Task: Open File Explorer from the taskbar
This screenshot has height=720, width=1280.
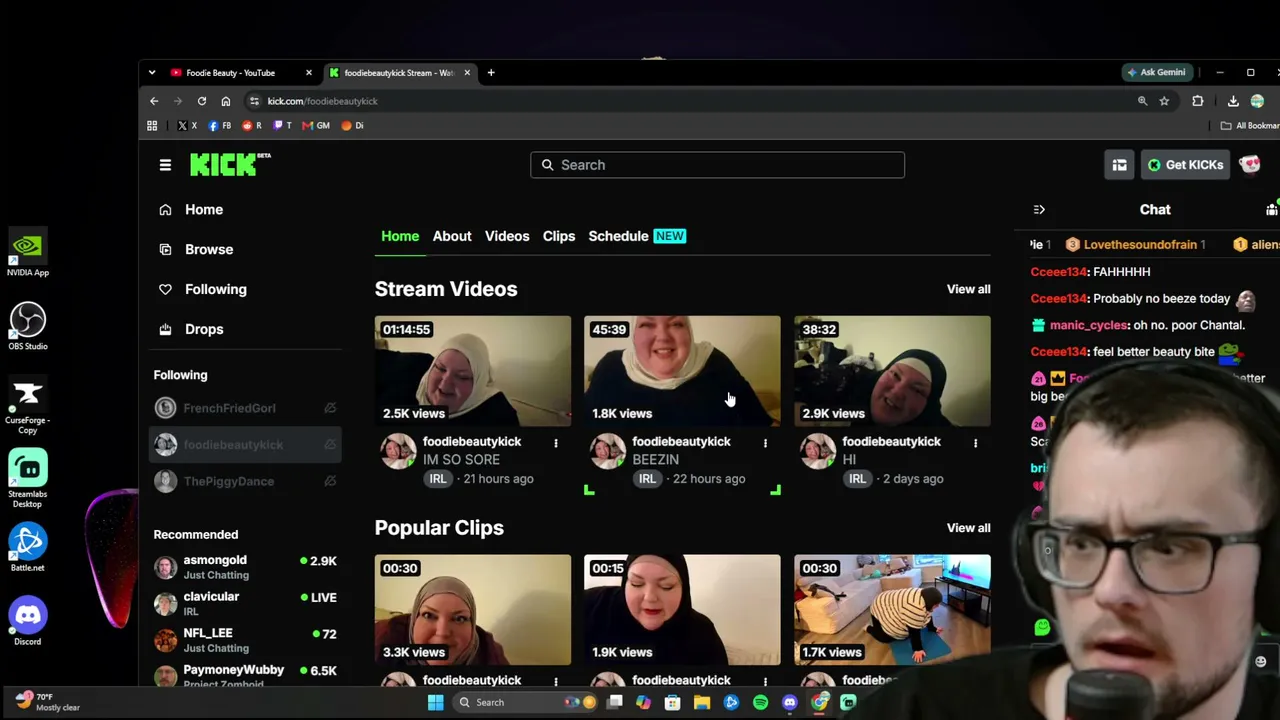Action: 702,702
